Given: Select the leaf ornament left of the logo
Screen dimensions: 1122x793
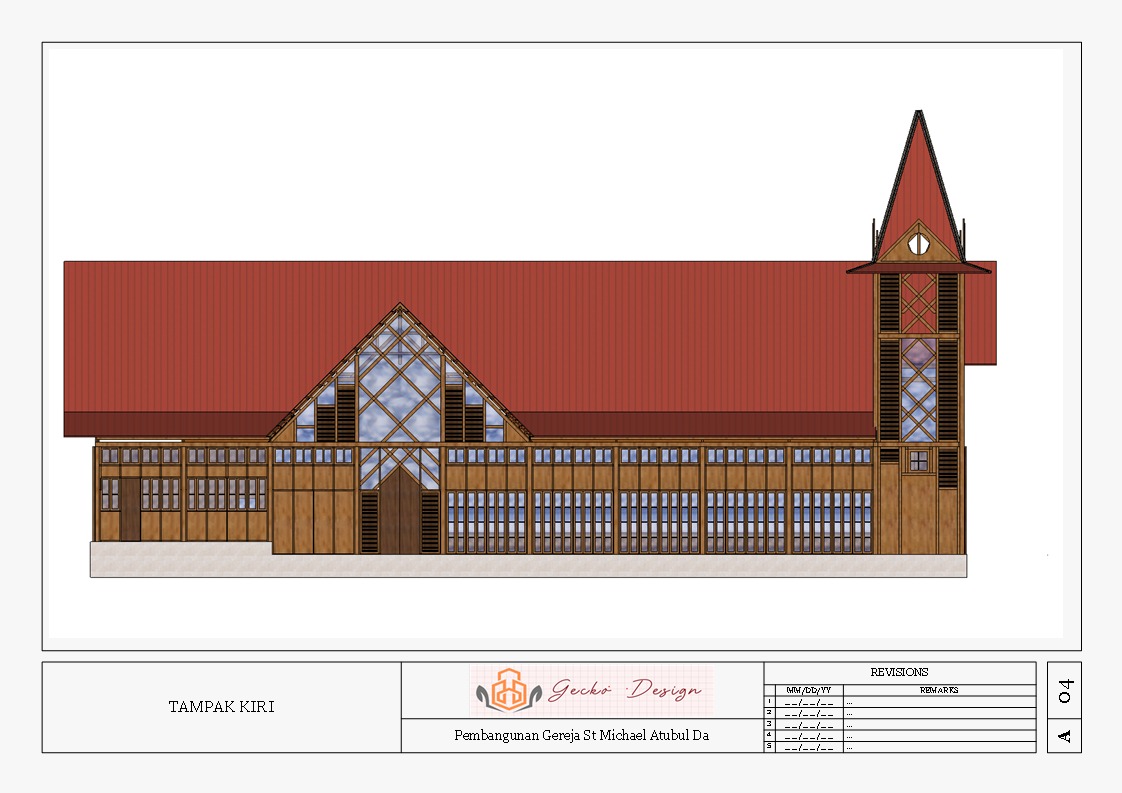Looking at the screenshot, I should [x=480, y=693].
